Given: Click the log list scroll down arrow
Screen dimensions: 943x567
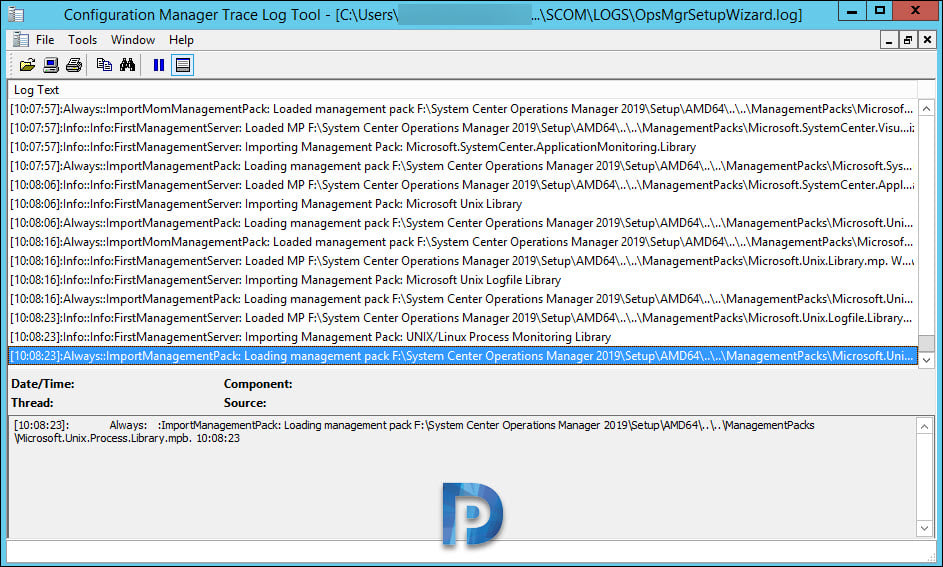Looking at the screenshot, I should tap(926, 360).
